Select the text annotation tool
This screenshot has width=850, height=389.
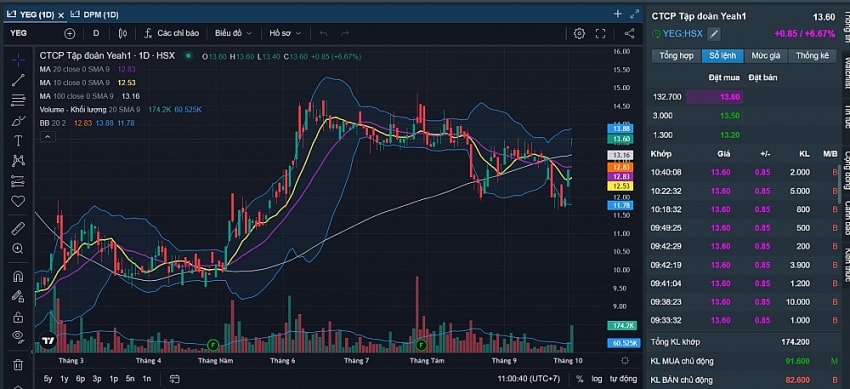18,141
